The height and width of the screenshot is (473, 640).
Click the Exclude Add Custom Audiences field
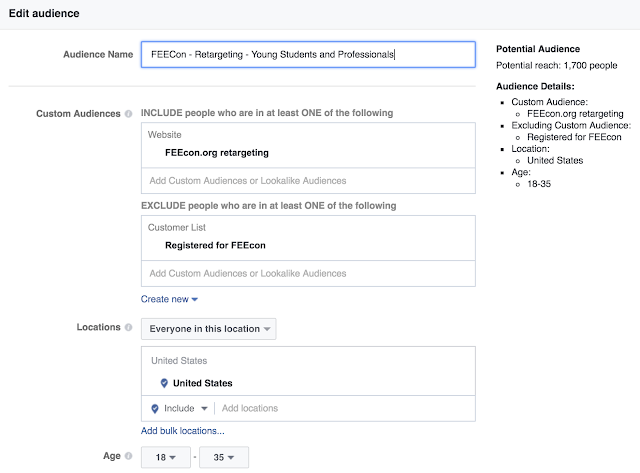pyautogui.click(x=308, y=273)
